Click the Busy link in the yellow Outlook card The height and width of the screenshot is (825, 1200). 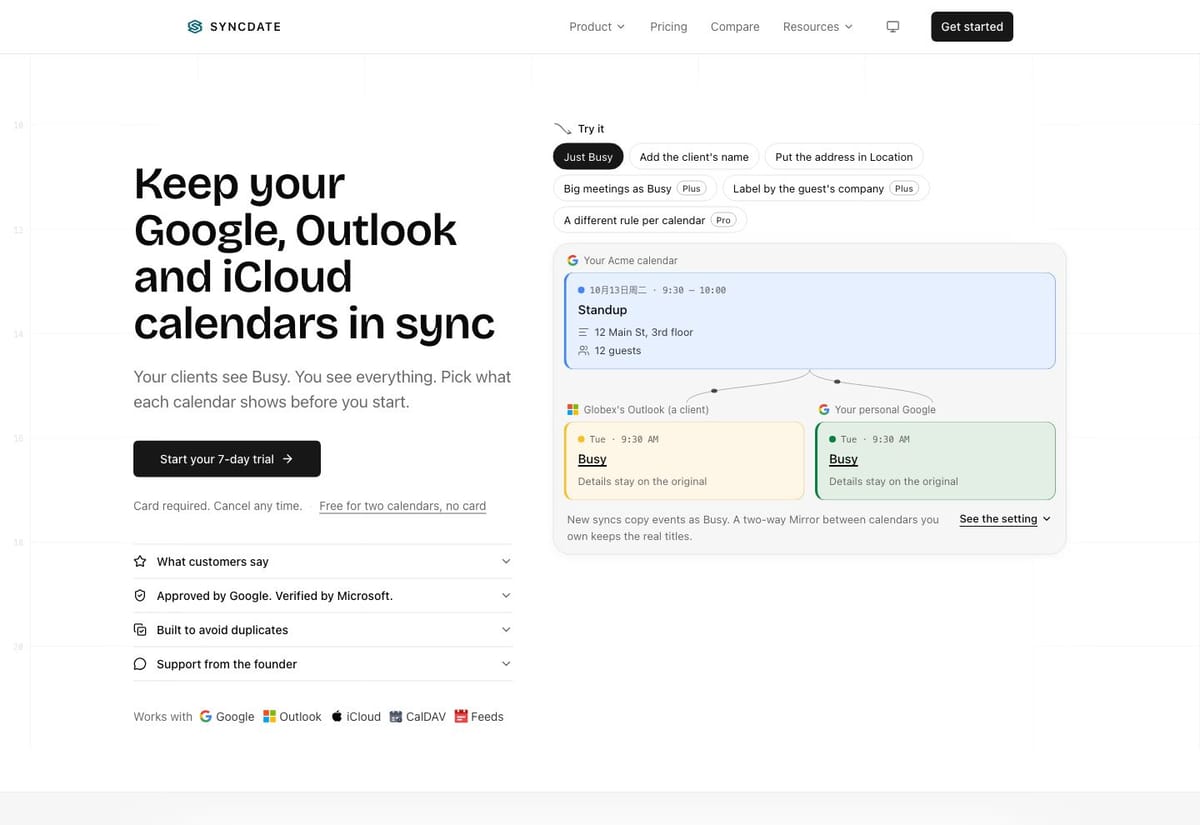tap(592, 459)
